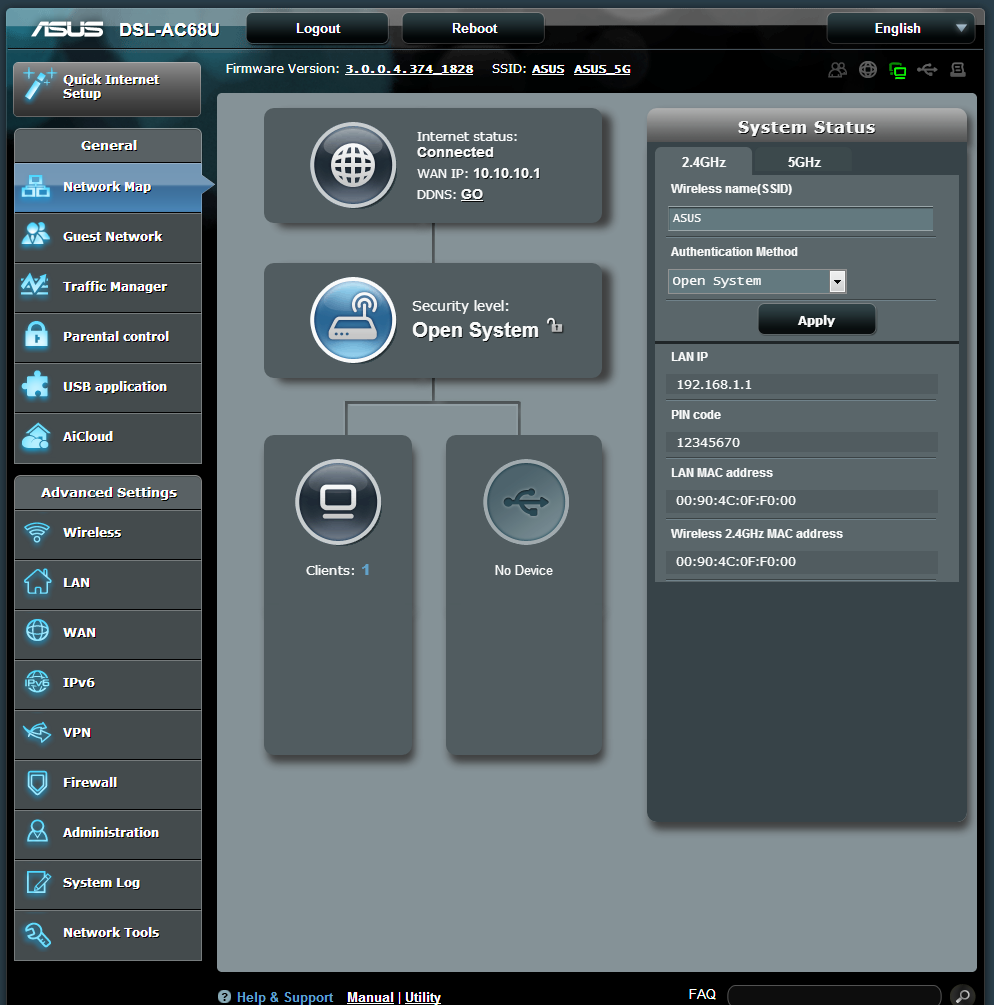Image resolution: width=994 pixels, height=1005 pixels.
Task: Click the IPv6 globe icon
Action: point(37,682)
